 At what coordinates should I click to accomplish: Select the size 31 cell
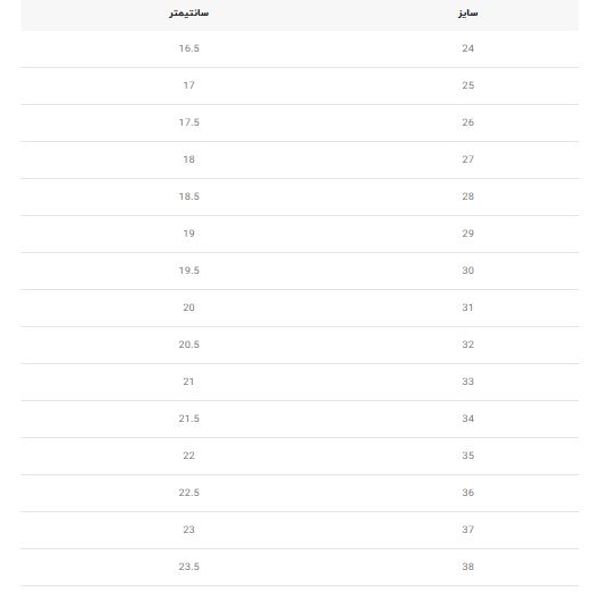[x=468, y=308]
